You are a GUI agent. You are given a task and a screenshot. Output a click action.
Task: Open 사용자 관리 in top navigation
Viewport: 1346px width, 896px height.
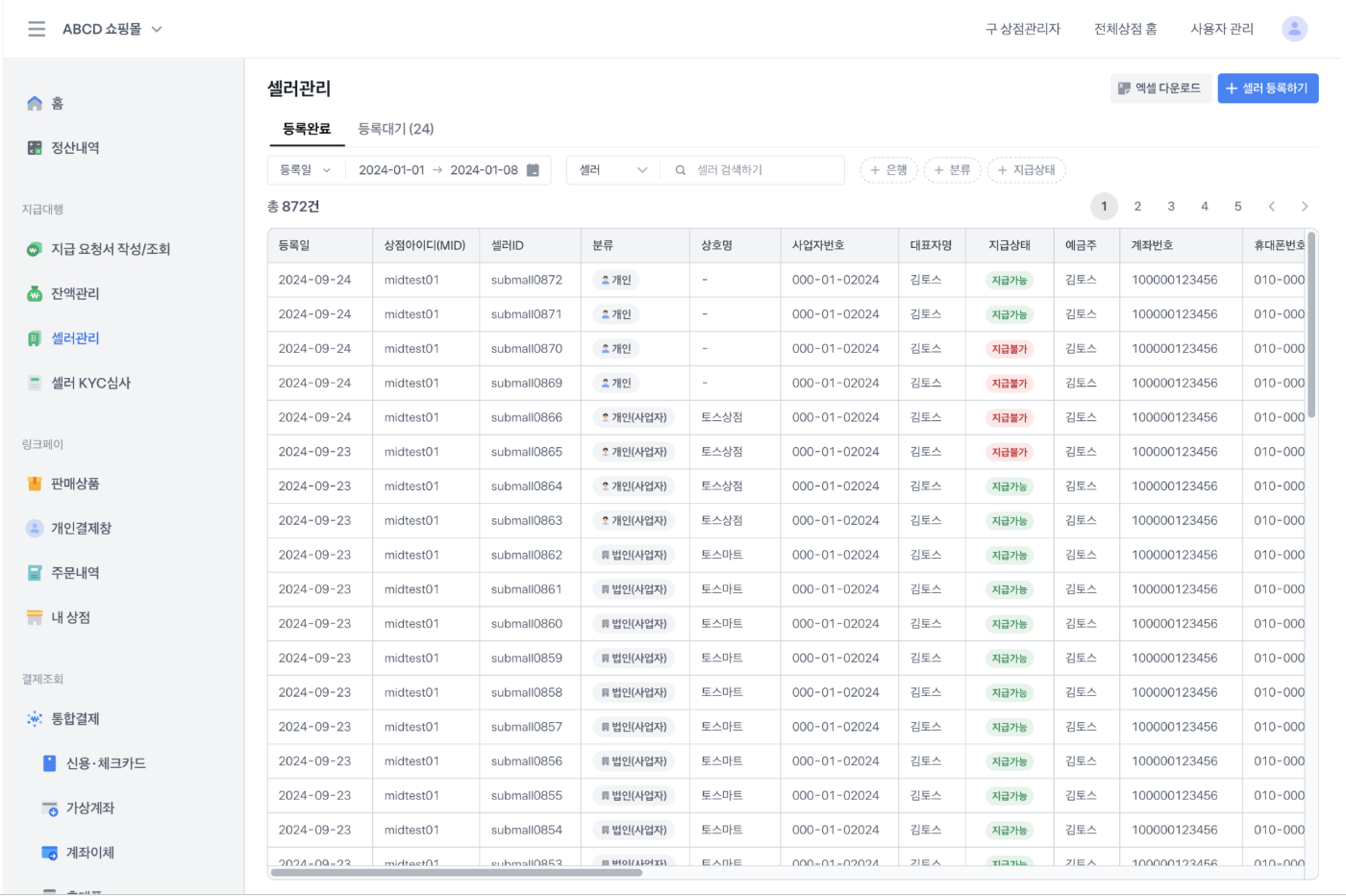(1221, 29)
